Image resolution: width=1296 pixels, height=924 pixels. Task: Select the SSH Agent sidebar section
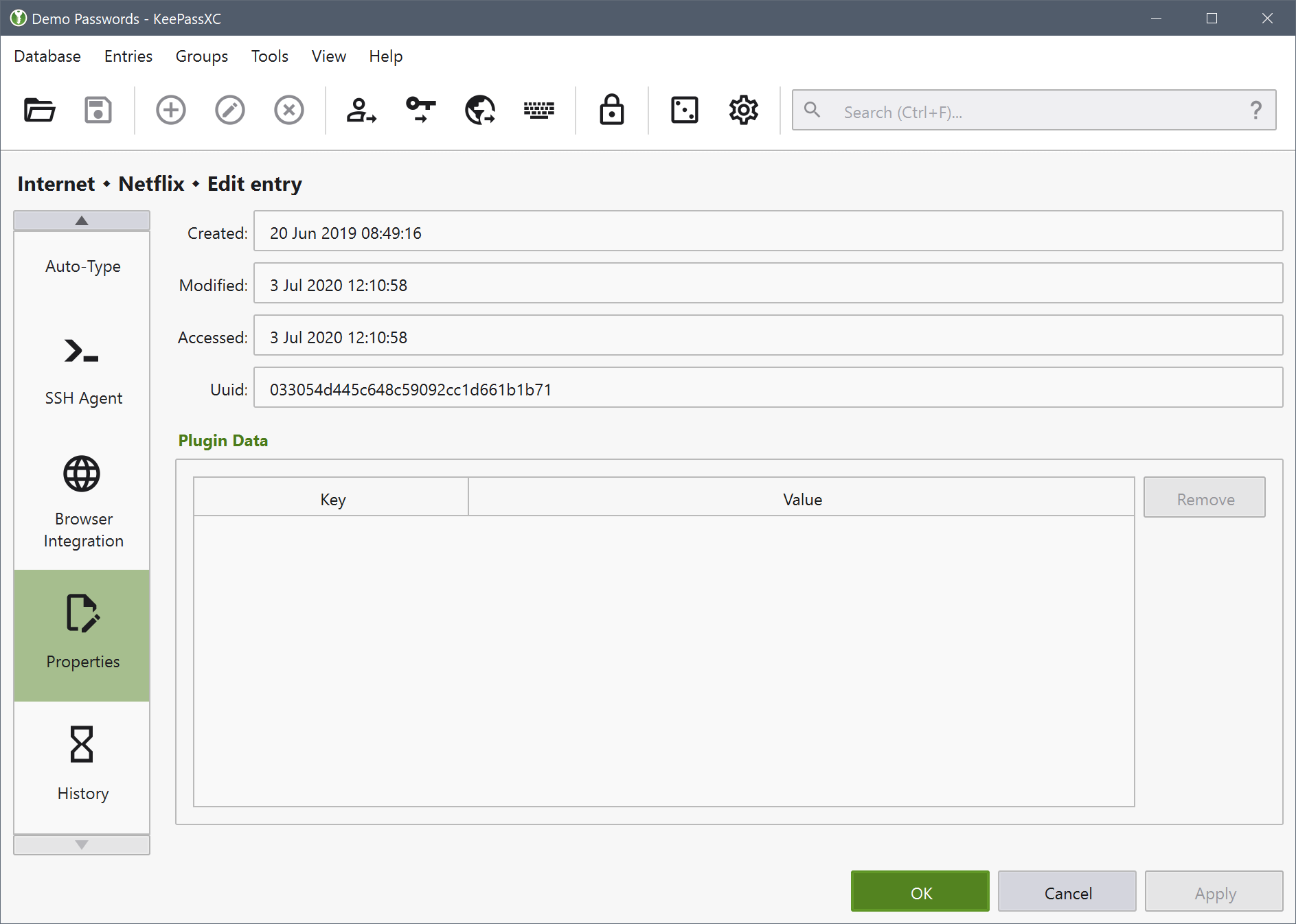click(82, 371)
